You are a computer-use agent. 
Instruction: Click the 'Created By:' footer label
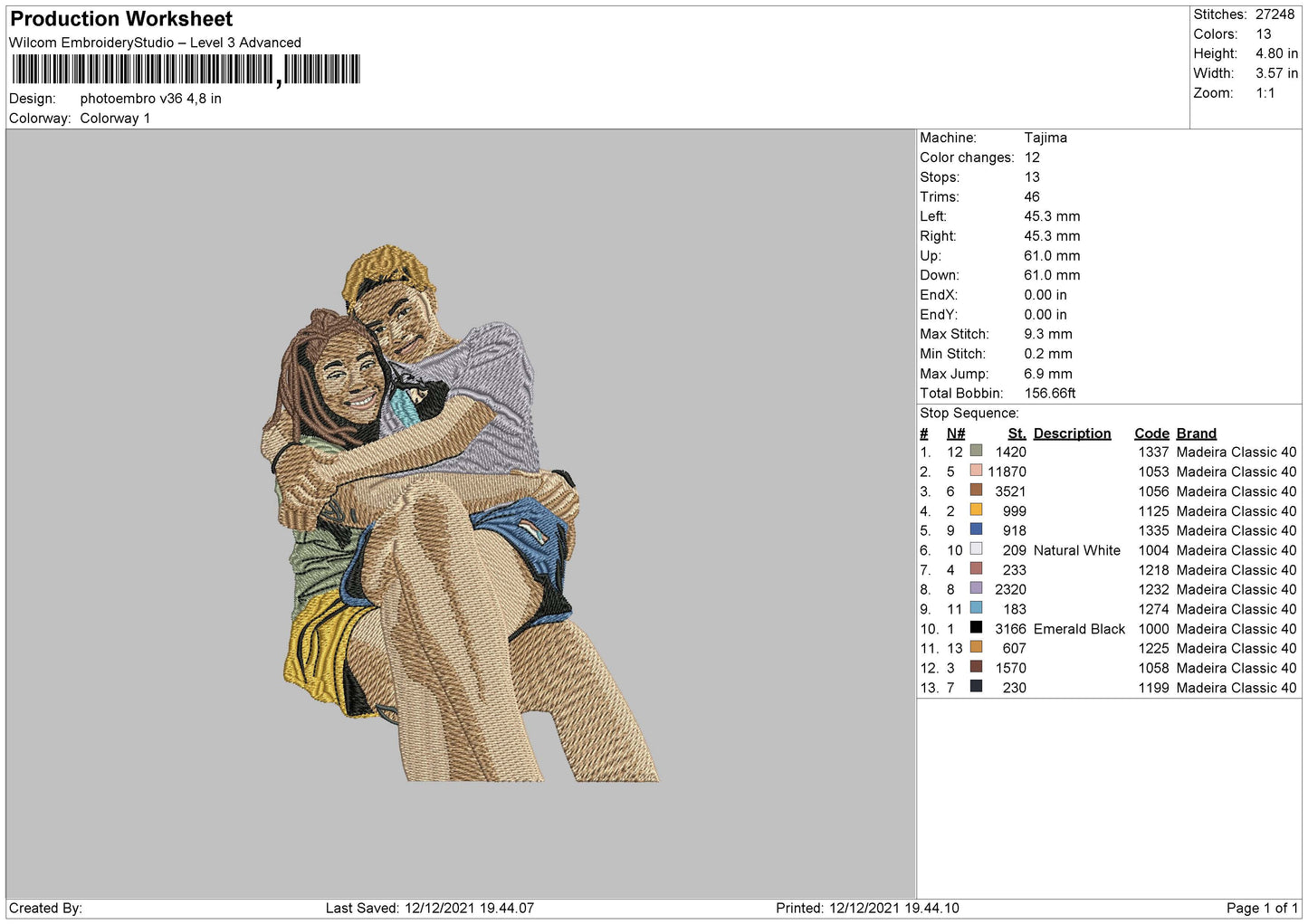coord(45,908)
